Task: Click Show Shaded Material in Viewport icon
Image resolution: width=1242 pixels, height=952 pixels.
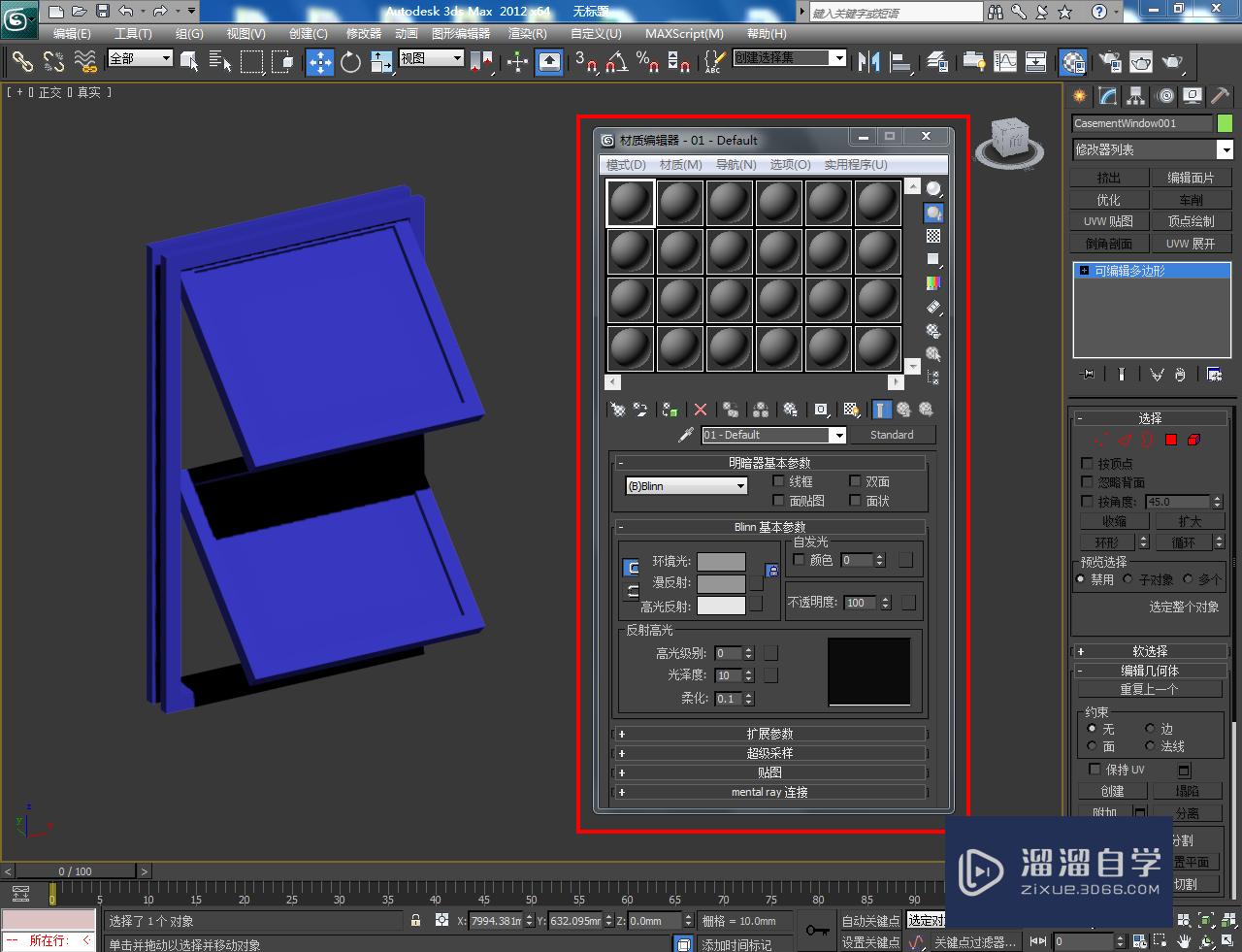Action: click(x=851, y=410)
